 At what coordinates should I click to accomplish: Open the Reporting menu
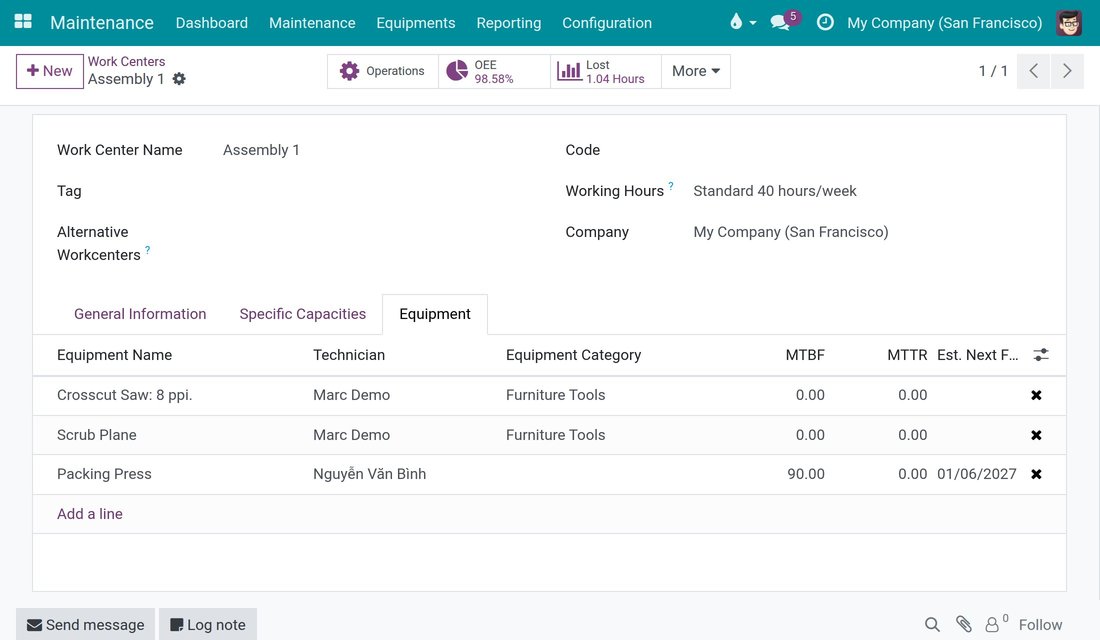point(509,22)
